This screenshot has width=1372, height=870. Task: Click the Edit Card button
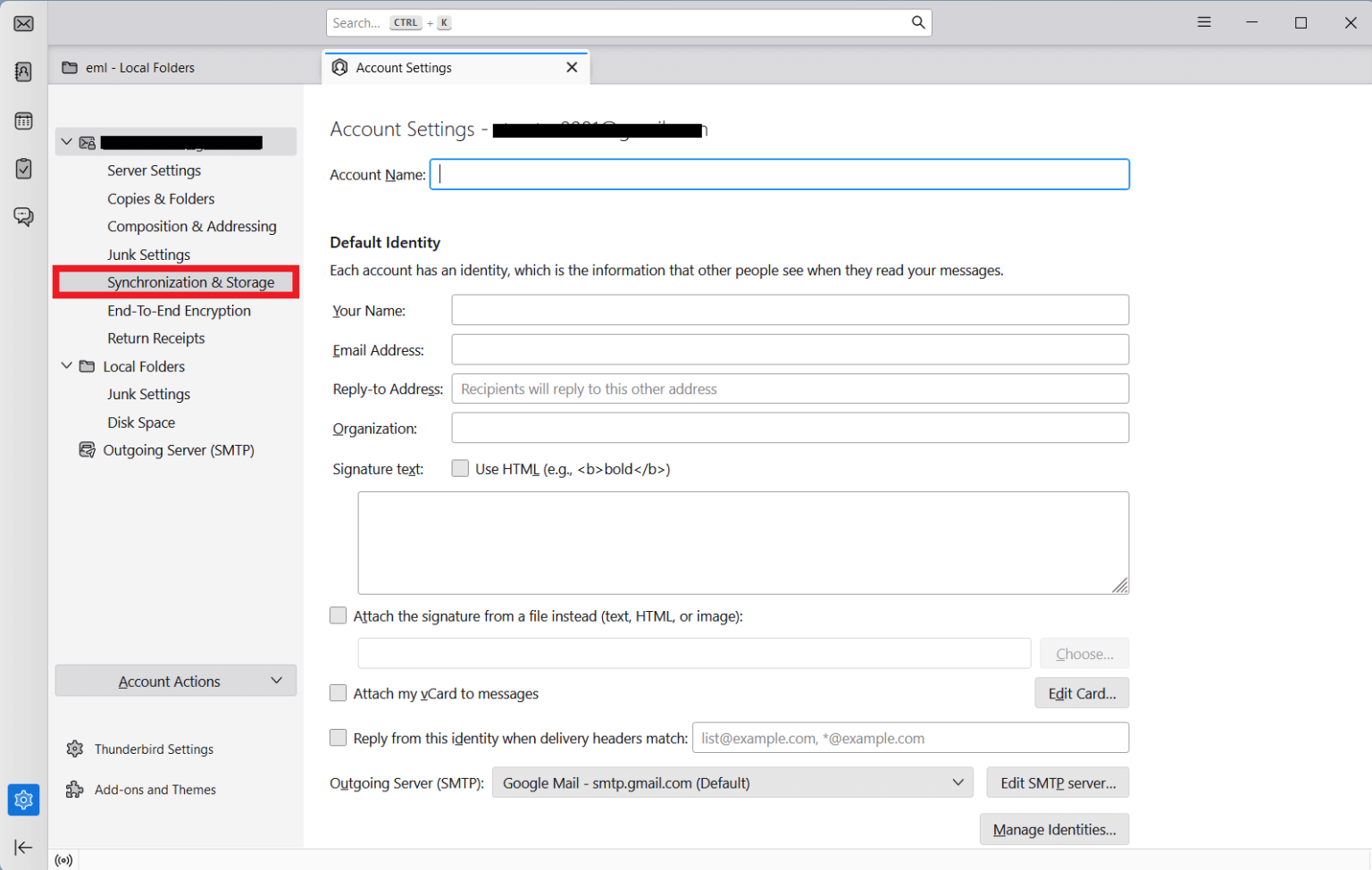(x=1082, y=692)
